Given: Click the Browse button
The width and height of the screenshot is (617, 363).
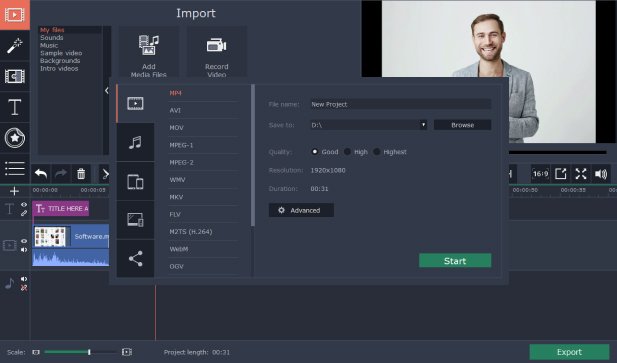Looking at the screenshot, I should (x=462, y=125).
